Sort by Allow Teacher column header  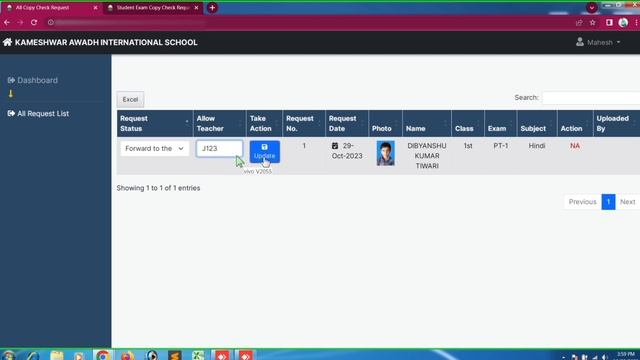point(219,123)
